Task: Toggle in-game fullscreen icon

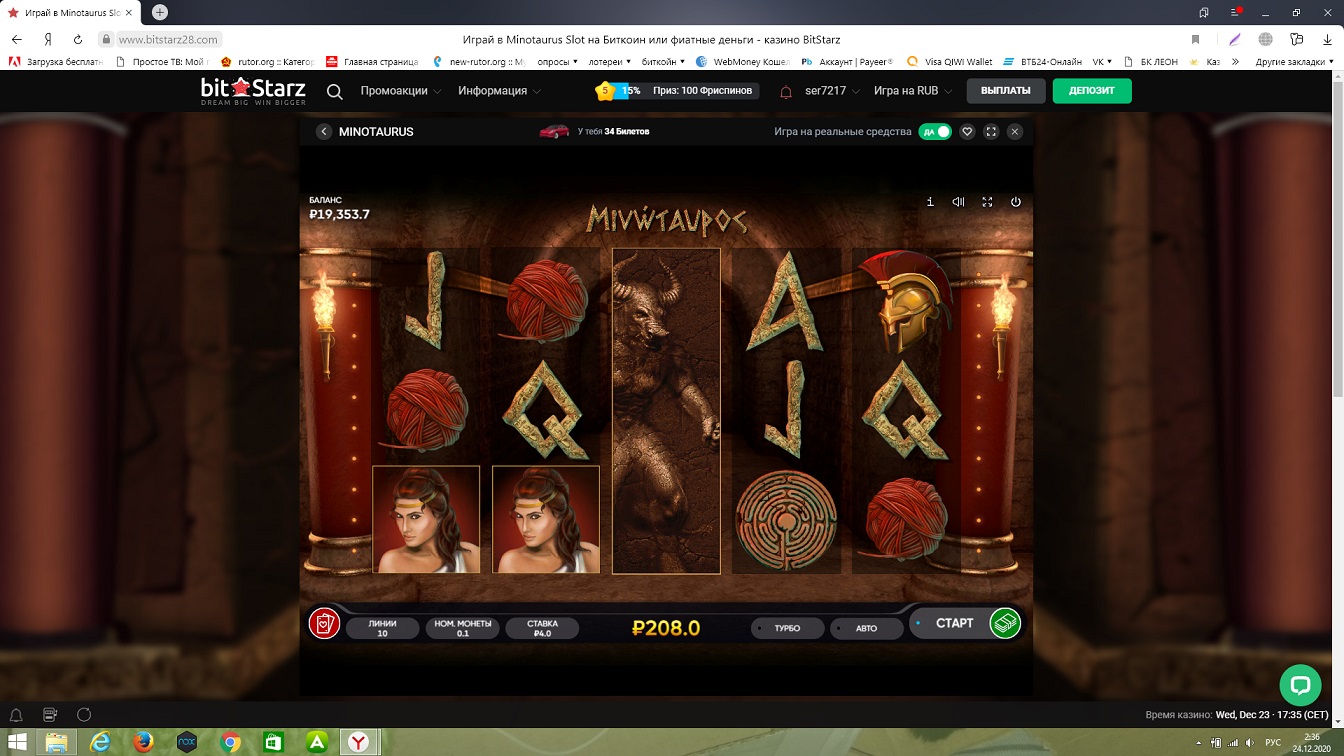Action: [x=987, y=202]
